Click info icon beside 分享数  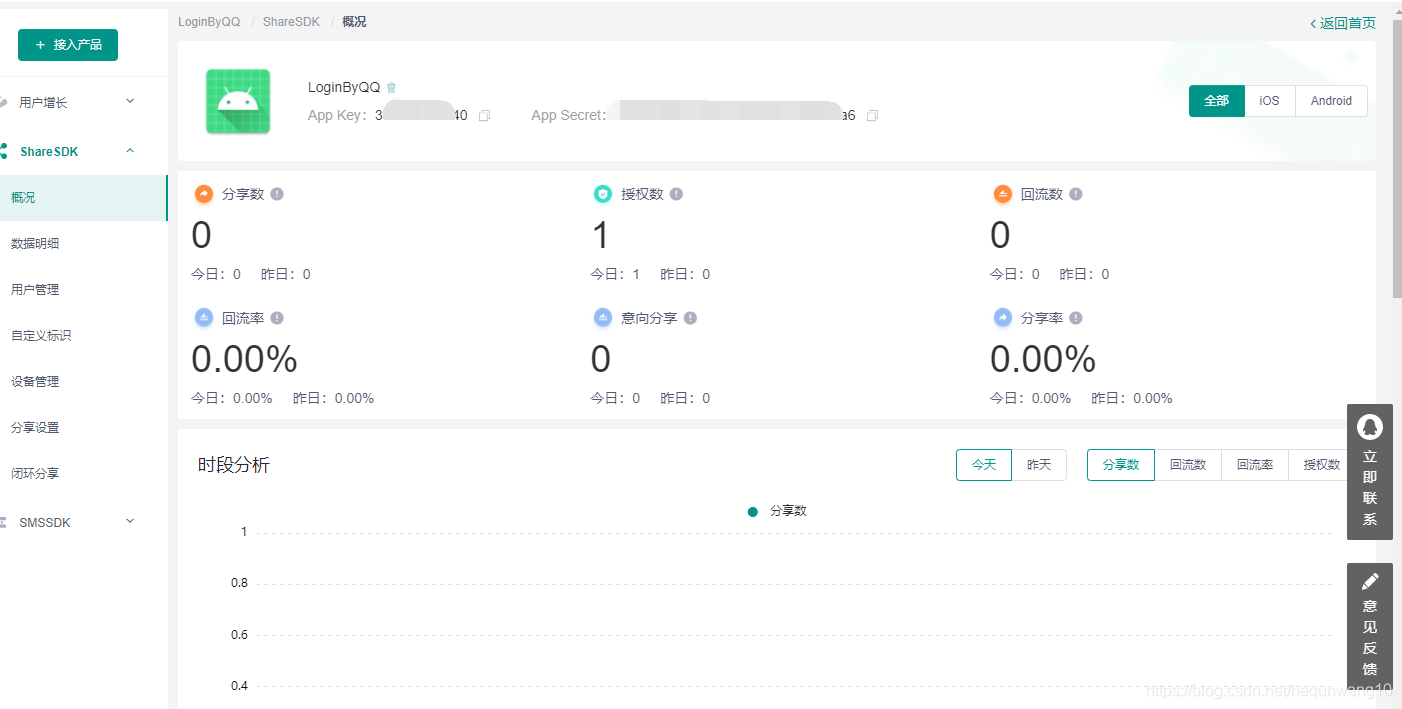click(x=277, y=194)
